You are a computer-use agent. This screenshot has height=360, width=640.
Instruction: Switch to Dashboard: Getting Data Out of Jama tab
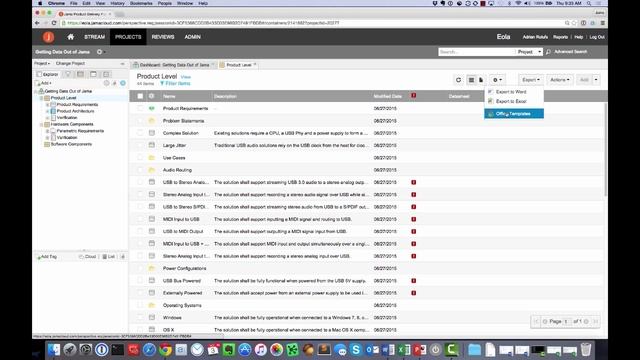click(173, 65)
